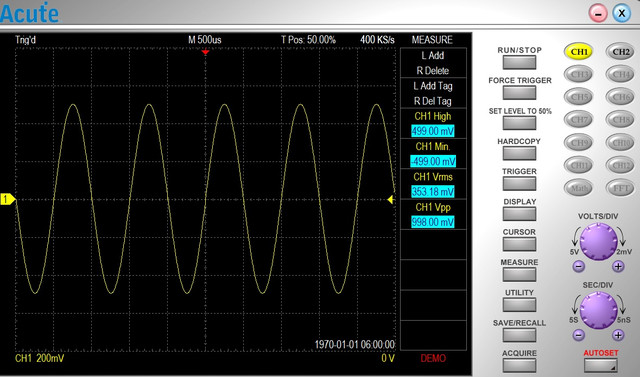Toggle the CH1 channel button

point(579,52)
